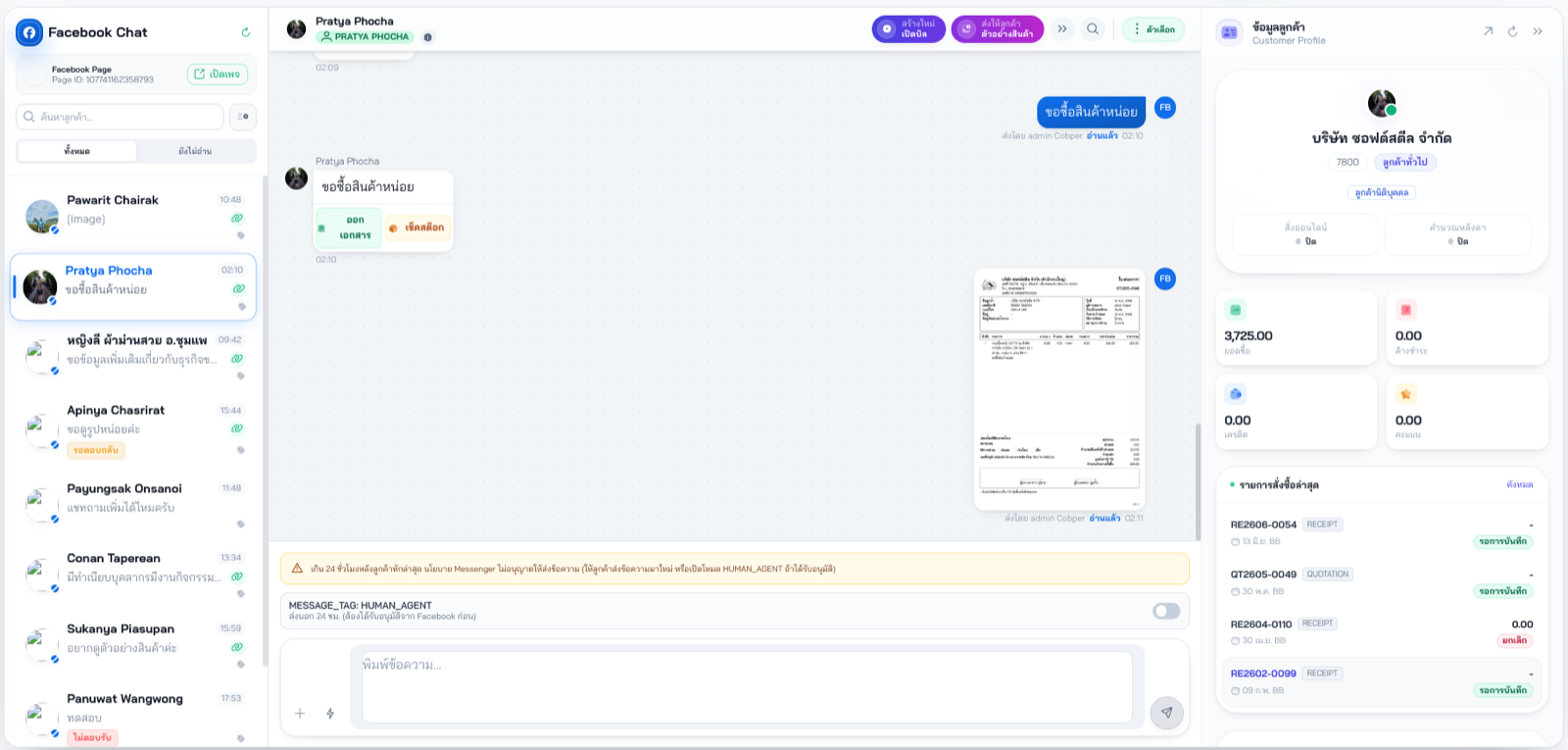Open Payungsak Onsanoi conversation

[x=134, y=503]
